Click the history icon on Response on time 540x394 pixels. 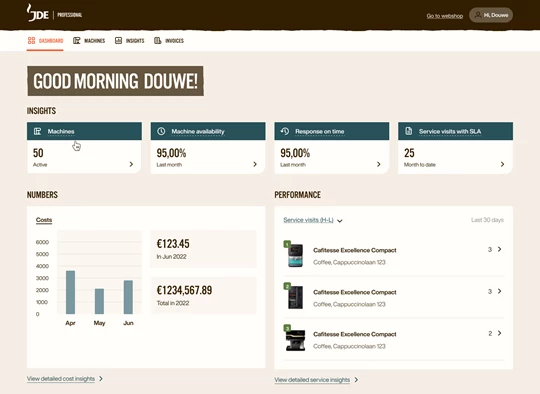285,131
